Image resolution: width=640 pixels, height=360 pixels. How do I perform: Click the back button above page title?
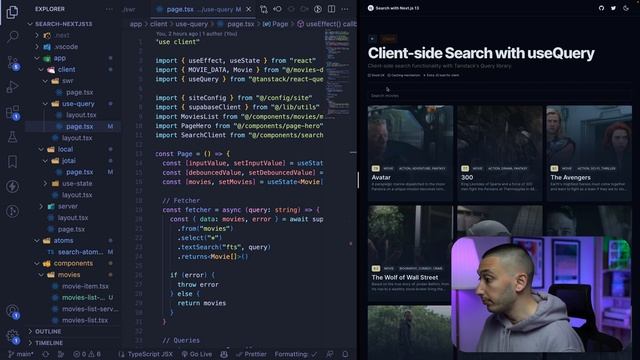coord(372,39)
